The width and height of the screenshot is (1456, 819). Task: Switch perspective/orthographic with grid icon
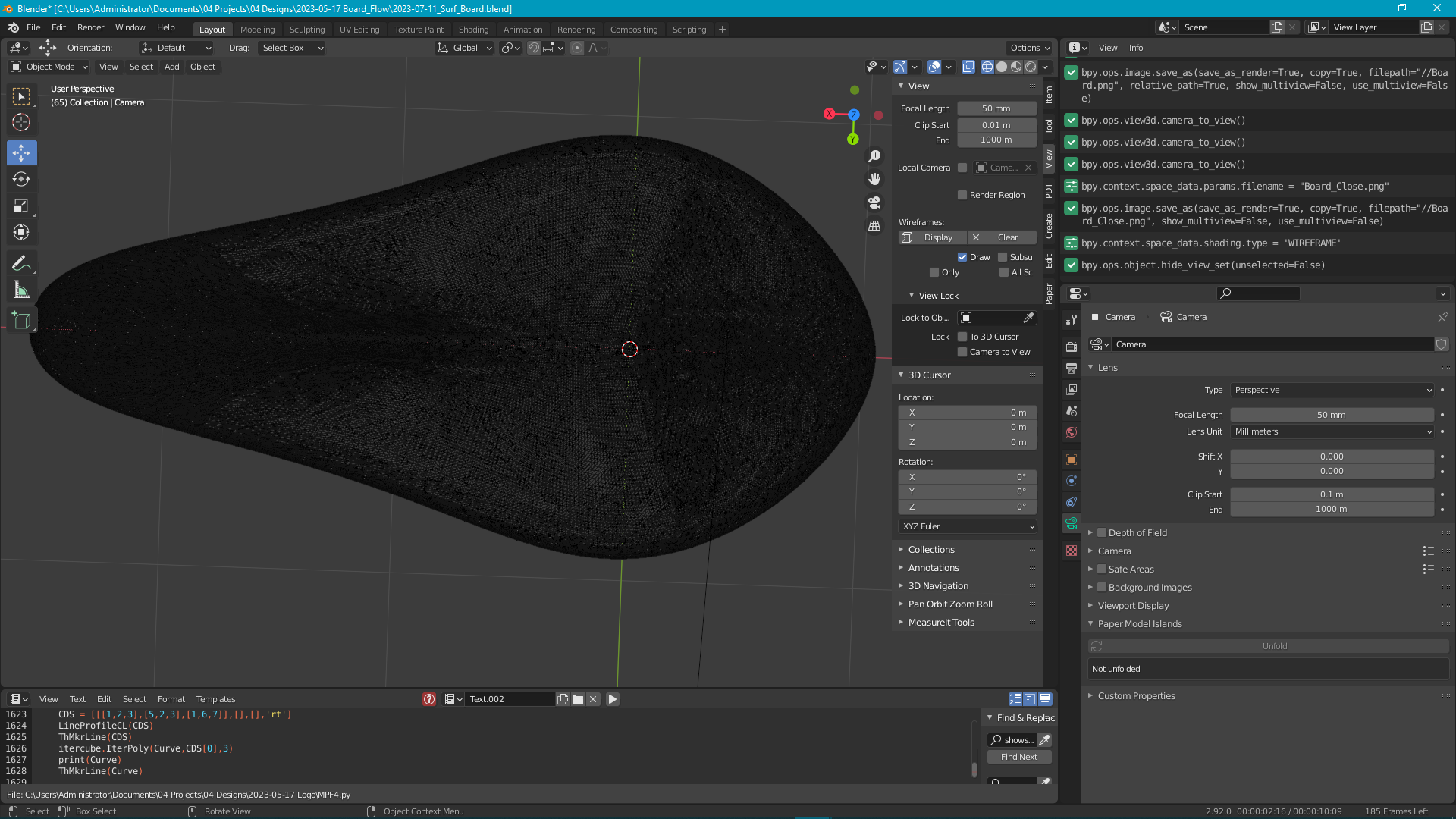tap(874, 226)
